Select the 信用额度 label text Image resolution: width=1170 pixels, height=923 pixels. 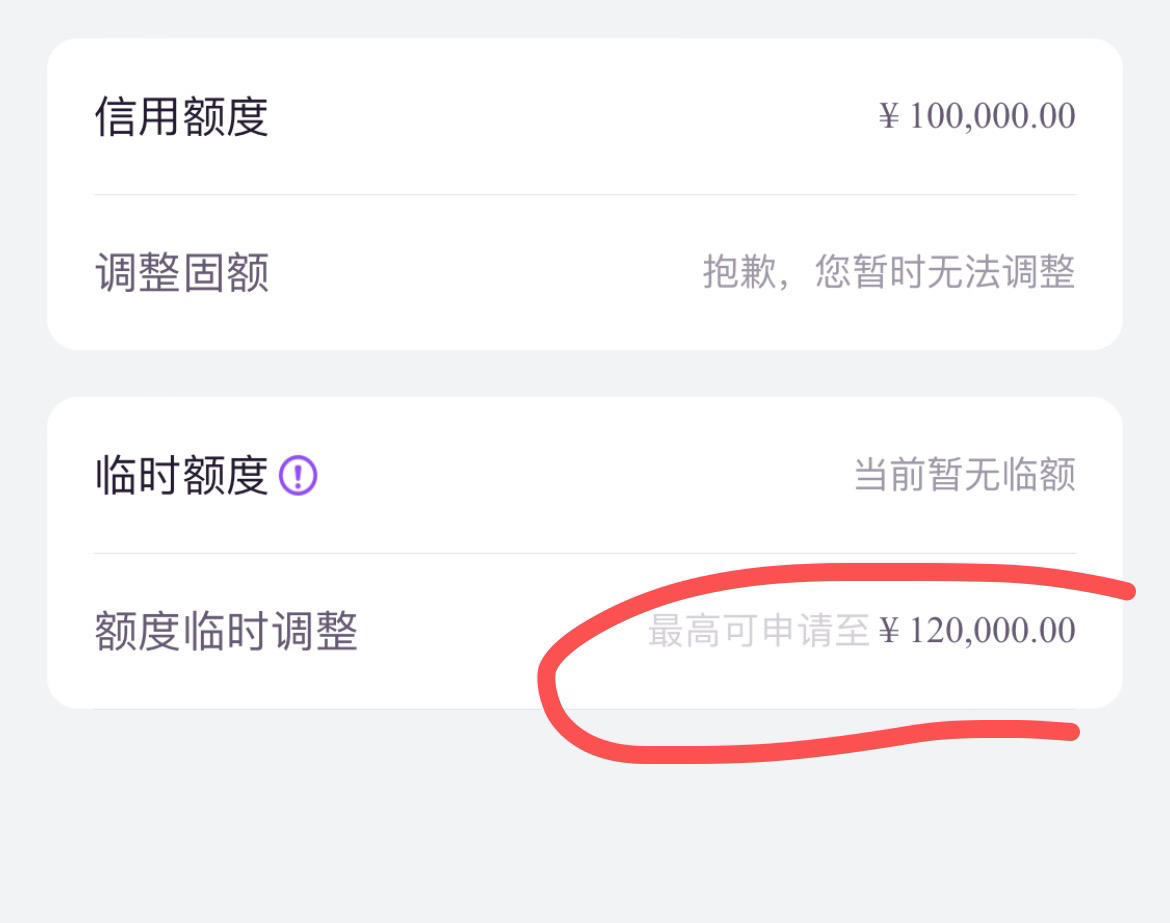point(181,116)
